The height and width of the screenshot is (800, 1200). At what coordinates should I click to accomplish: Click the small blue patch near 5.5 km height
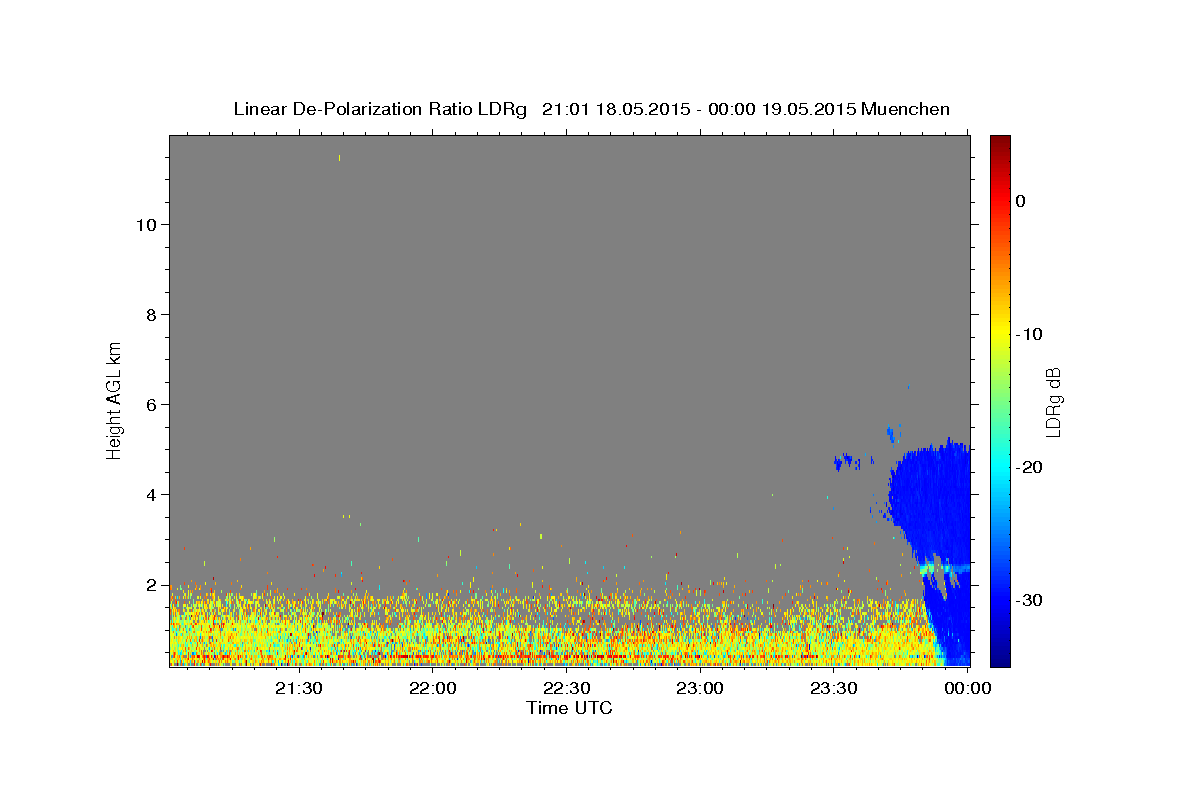tap(893, 433)
